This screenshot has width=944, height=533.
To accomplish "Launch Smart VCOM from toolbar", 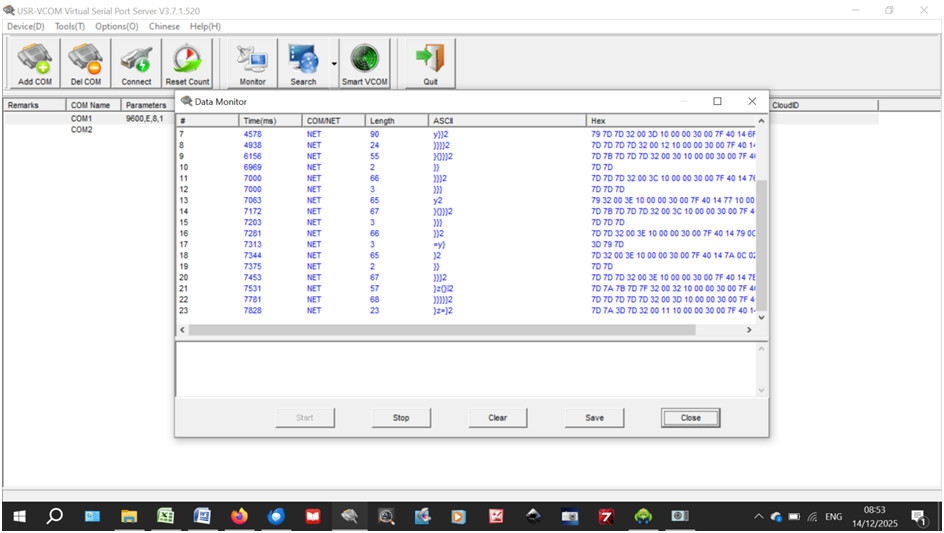I will [365, 64].
